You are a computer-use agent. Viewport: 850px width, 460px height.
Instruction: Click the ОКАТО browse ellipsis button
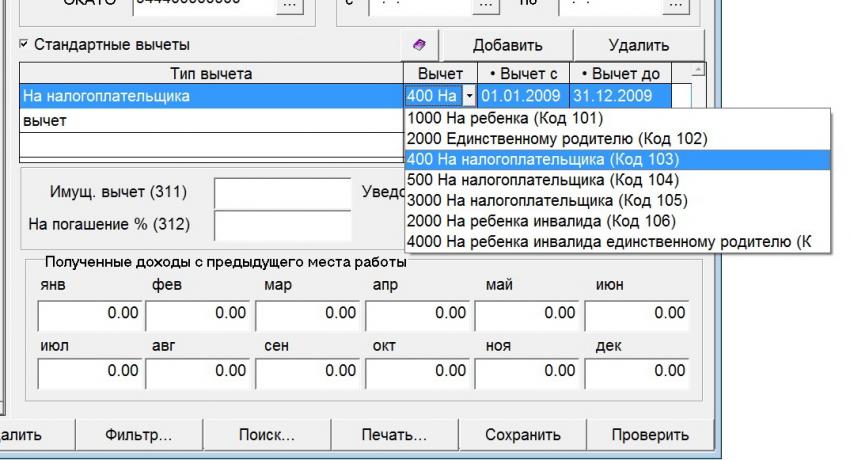click(x=290, y=6)
